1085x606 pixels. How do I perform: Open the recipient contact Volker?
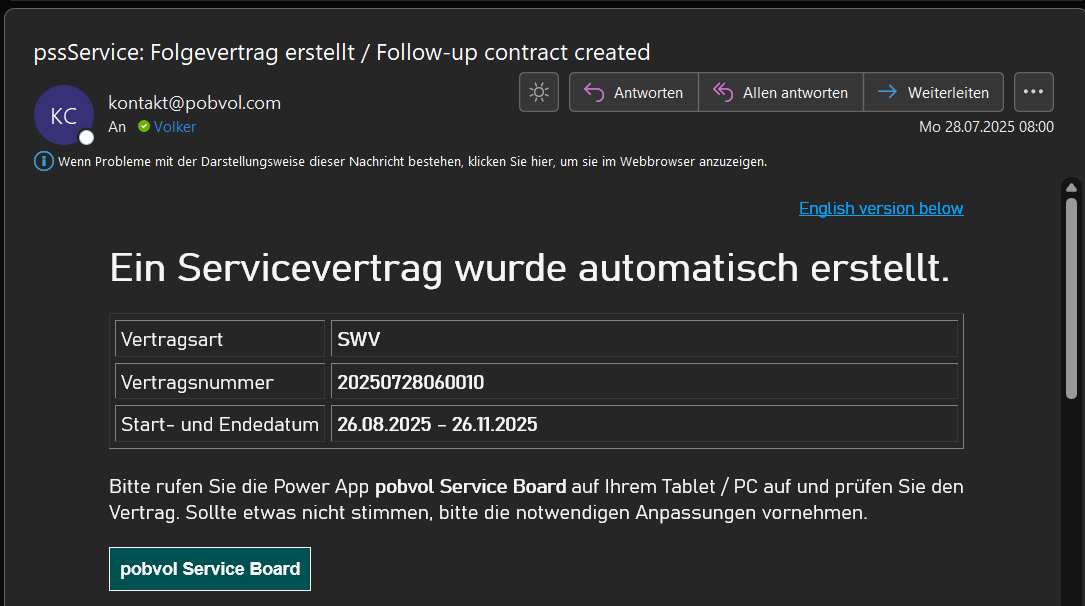point(175,127)
